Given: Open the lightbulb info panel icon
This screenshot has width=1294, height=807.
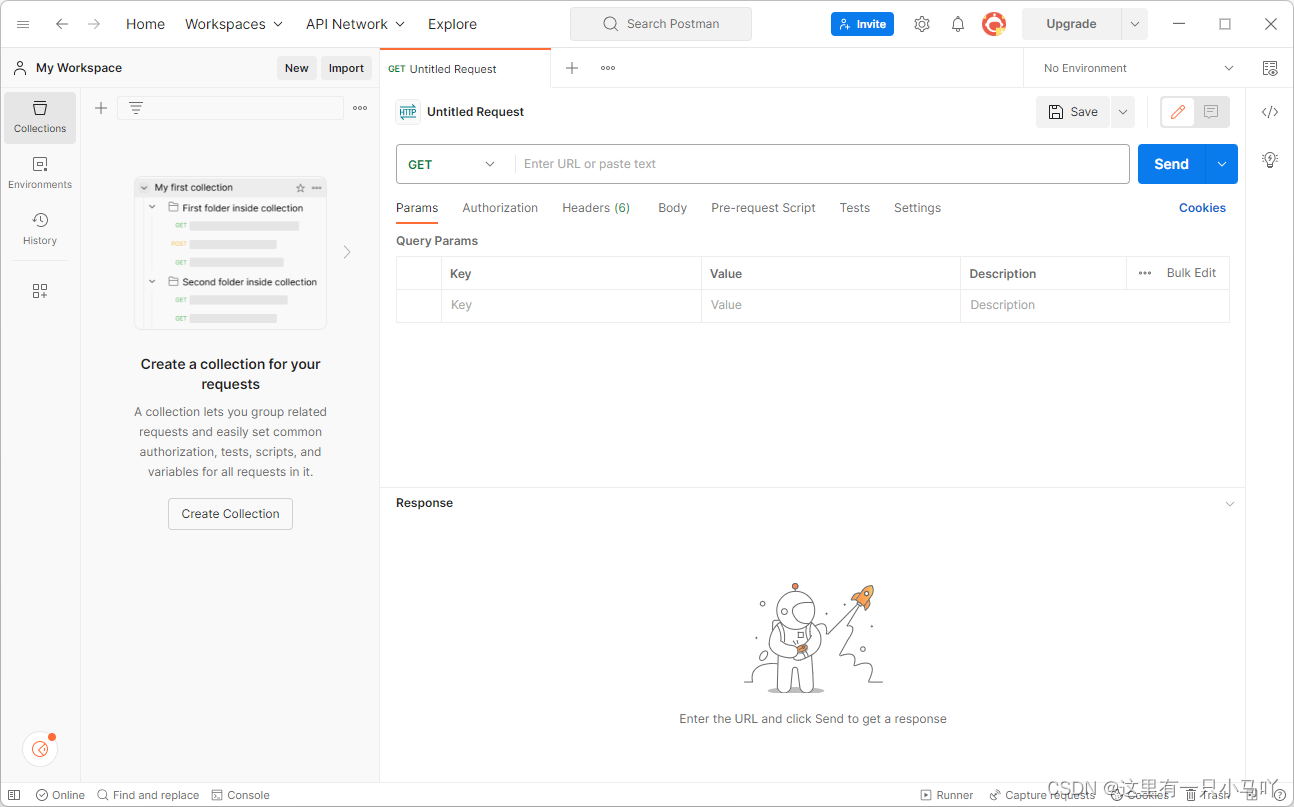Looking at the screenshot, I should point(1270,159).
